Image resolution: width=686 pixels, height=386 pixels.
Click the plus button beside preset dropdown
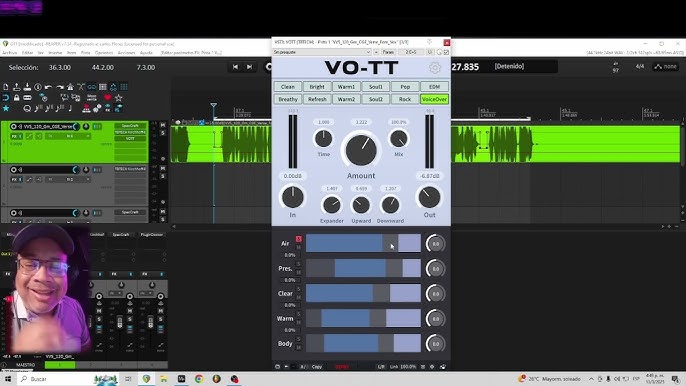(x=376, y=52)
